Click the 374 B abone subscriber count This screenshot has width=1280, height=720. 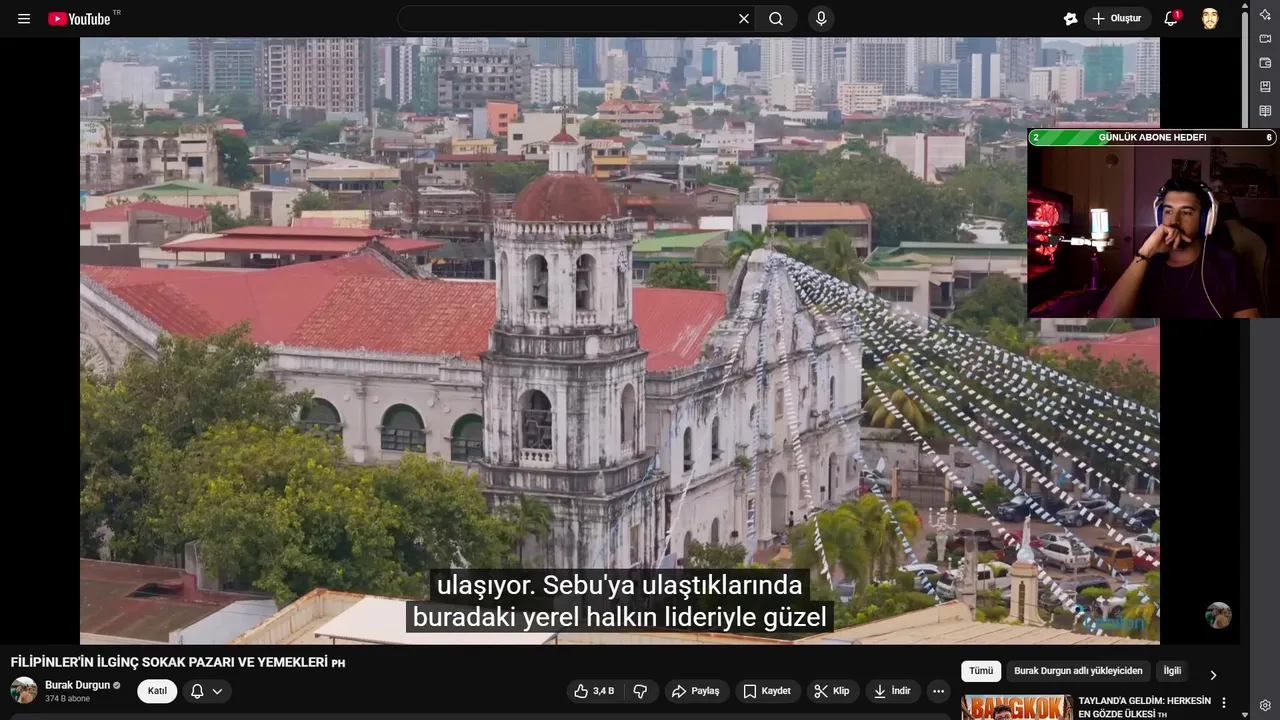(67, 699)
